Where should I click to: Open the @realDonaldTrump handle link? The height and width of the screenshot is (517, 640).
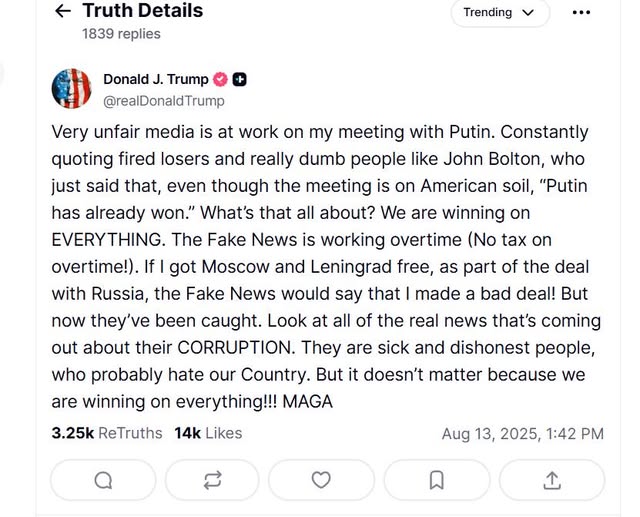pyautogui.click(x=164, y=100)
